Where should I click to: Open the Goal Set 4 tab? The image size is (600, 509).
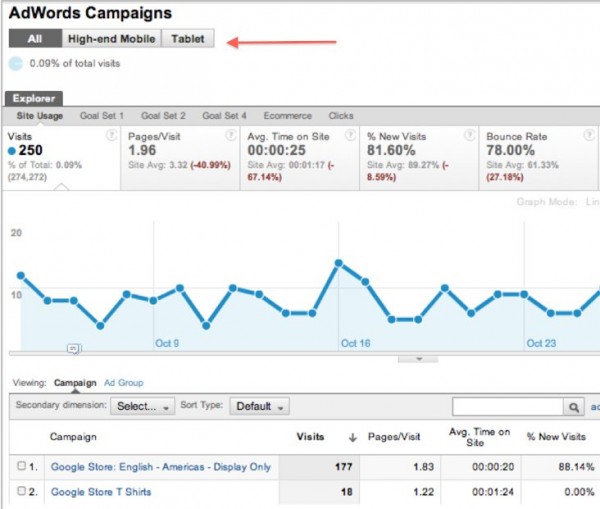tap(224, 116)
